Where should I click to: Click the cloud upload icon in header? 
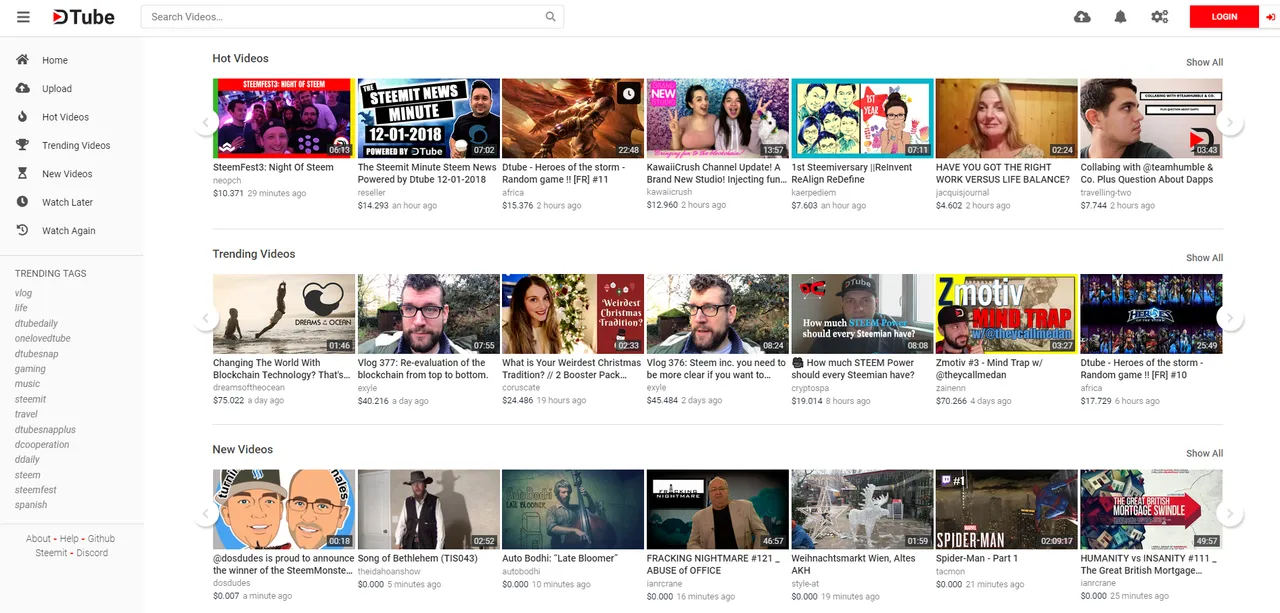point(1082,17)
